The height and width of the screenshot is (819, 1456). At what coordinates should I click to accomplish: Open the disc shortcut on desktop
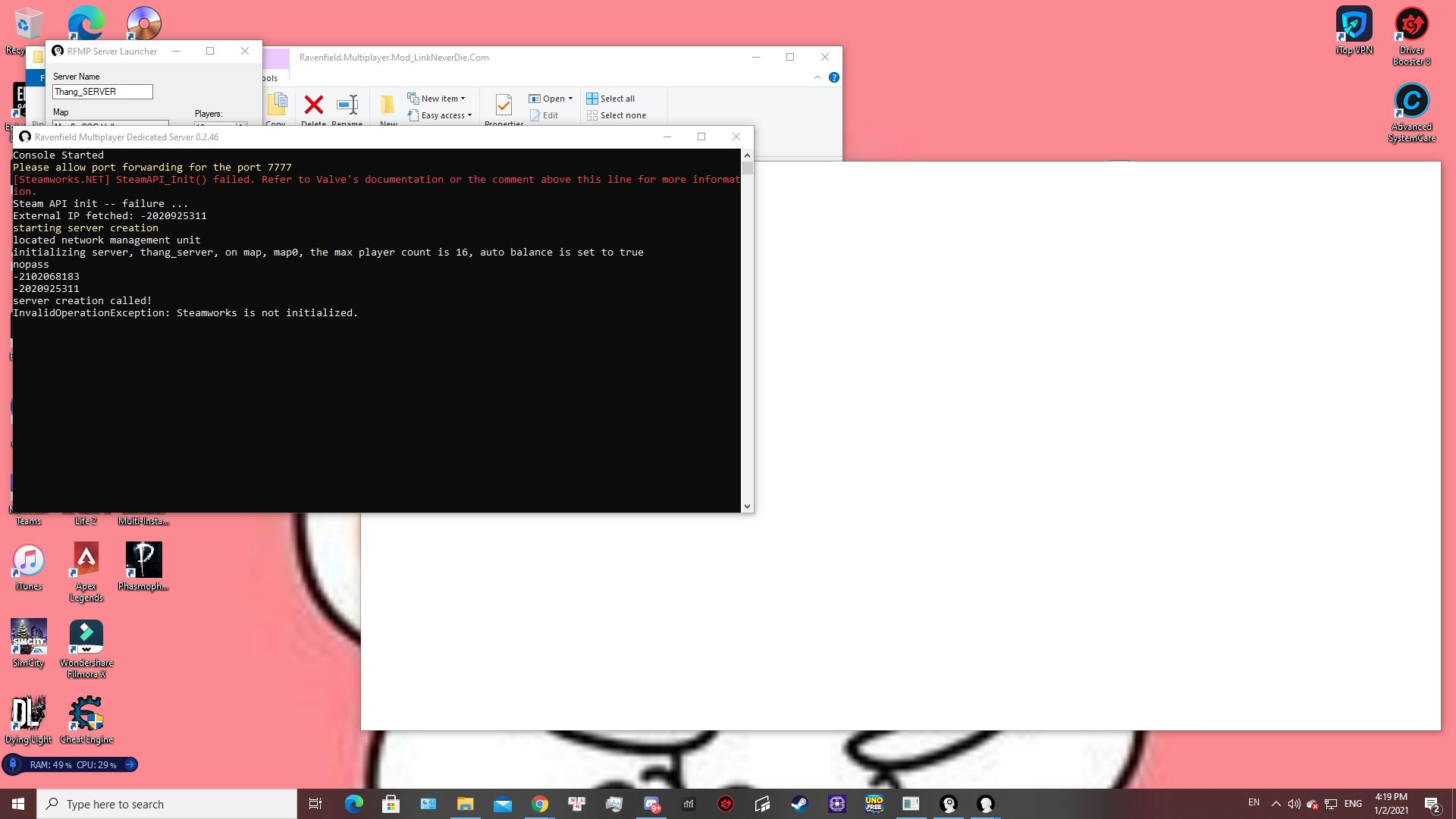coord(143,23)
